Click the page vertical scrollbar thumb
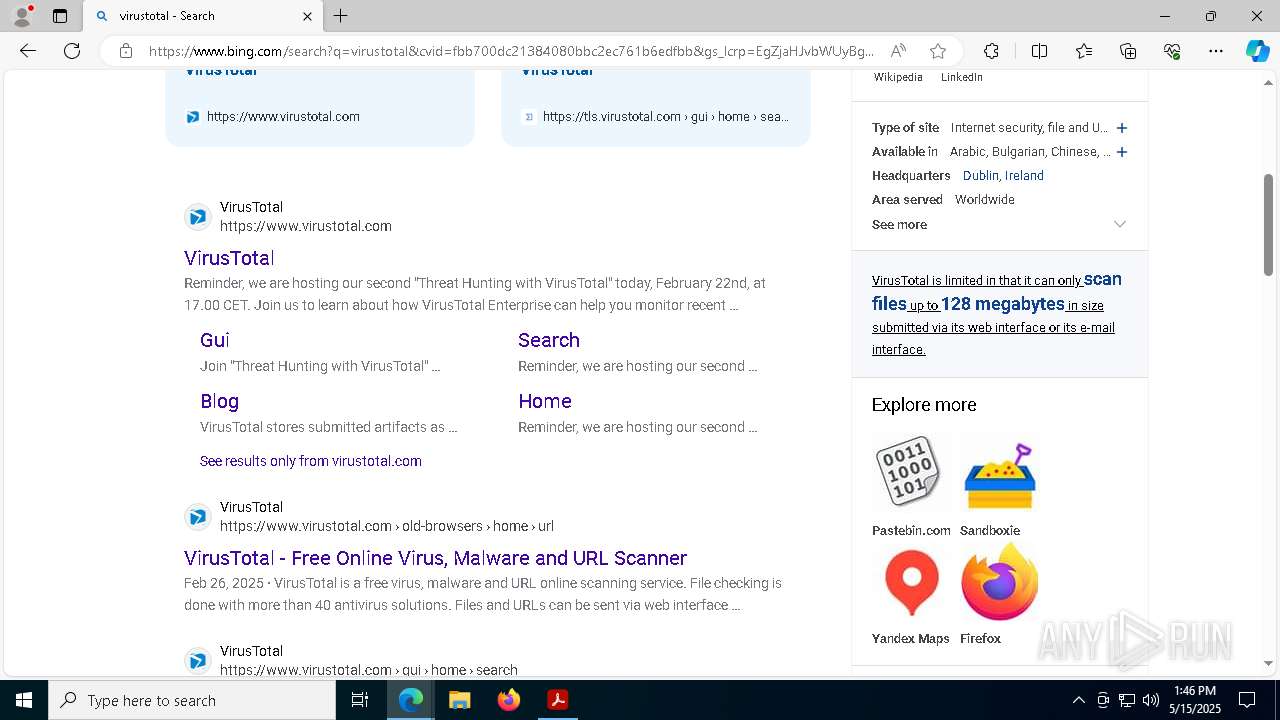1280x720 pixels. point(1268,225)
